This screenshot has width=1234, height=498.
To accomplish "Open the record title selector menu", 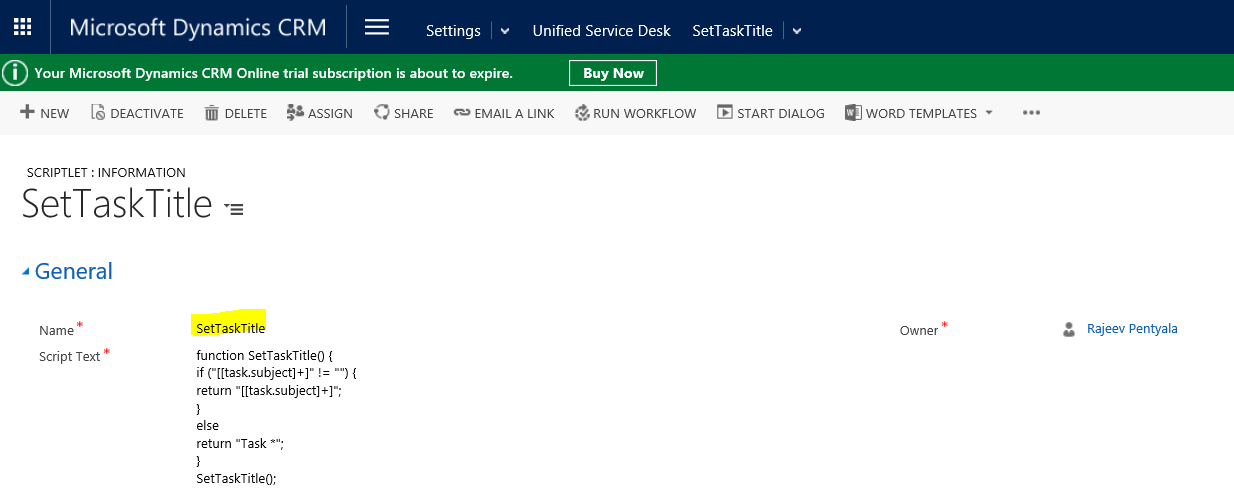I will point(234,209).
